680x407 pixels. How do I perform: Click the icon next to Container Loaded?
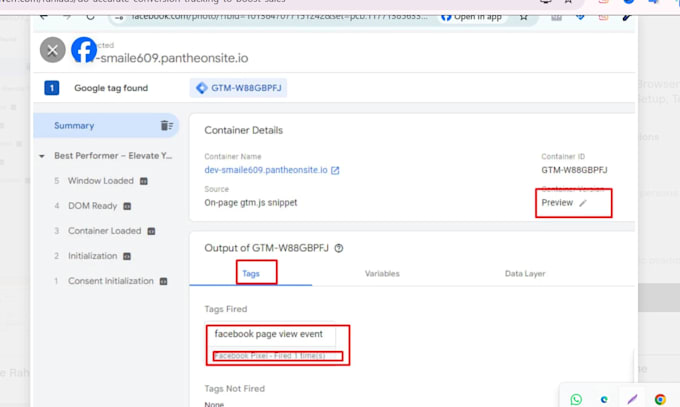[151, 231]
